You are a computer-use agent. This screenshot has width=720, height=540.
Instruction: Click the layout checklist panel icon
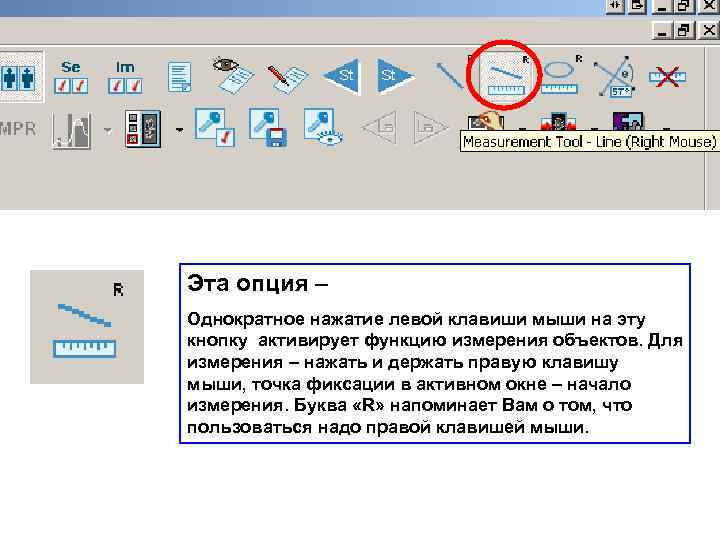(x=143, y=129)
